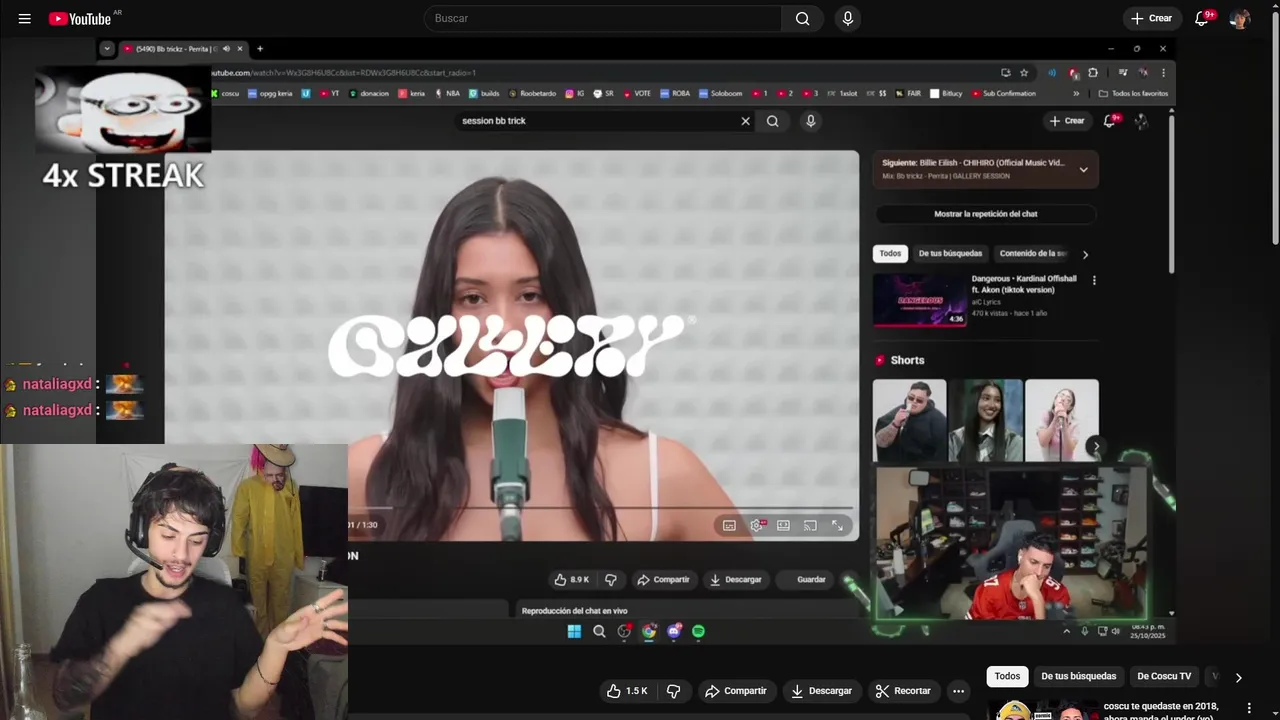This screenshot has width=1280, height=720.
Task: Select the De tus búsquedas chip beside De Coscu TV
Action: tap(1078, 676)
